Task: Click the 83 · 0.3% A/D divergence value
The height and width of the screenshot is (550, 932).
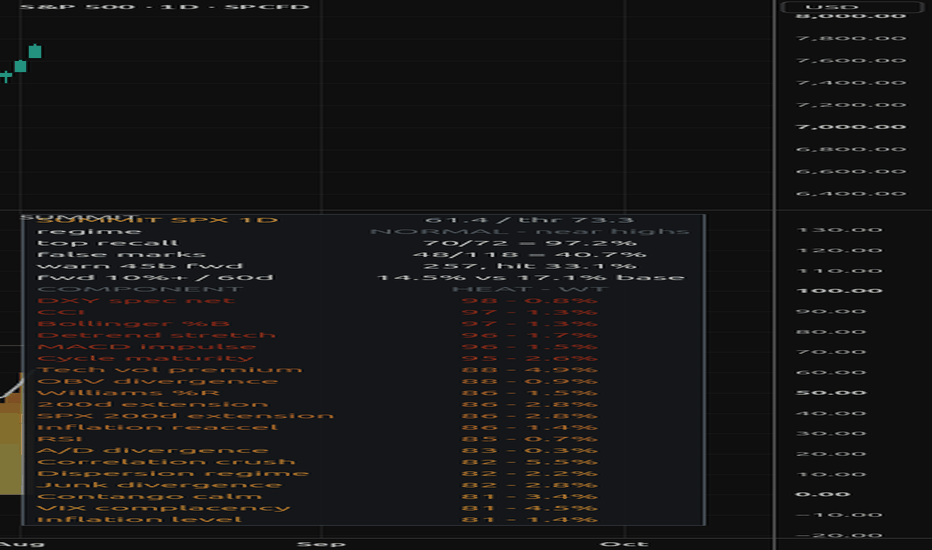Action: coord(530,451)
